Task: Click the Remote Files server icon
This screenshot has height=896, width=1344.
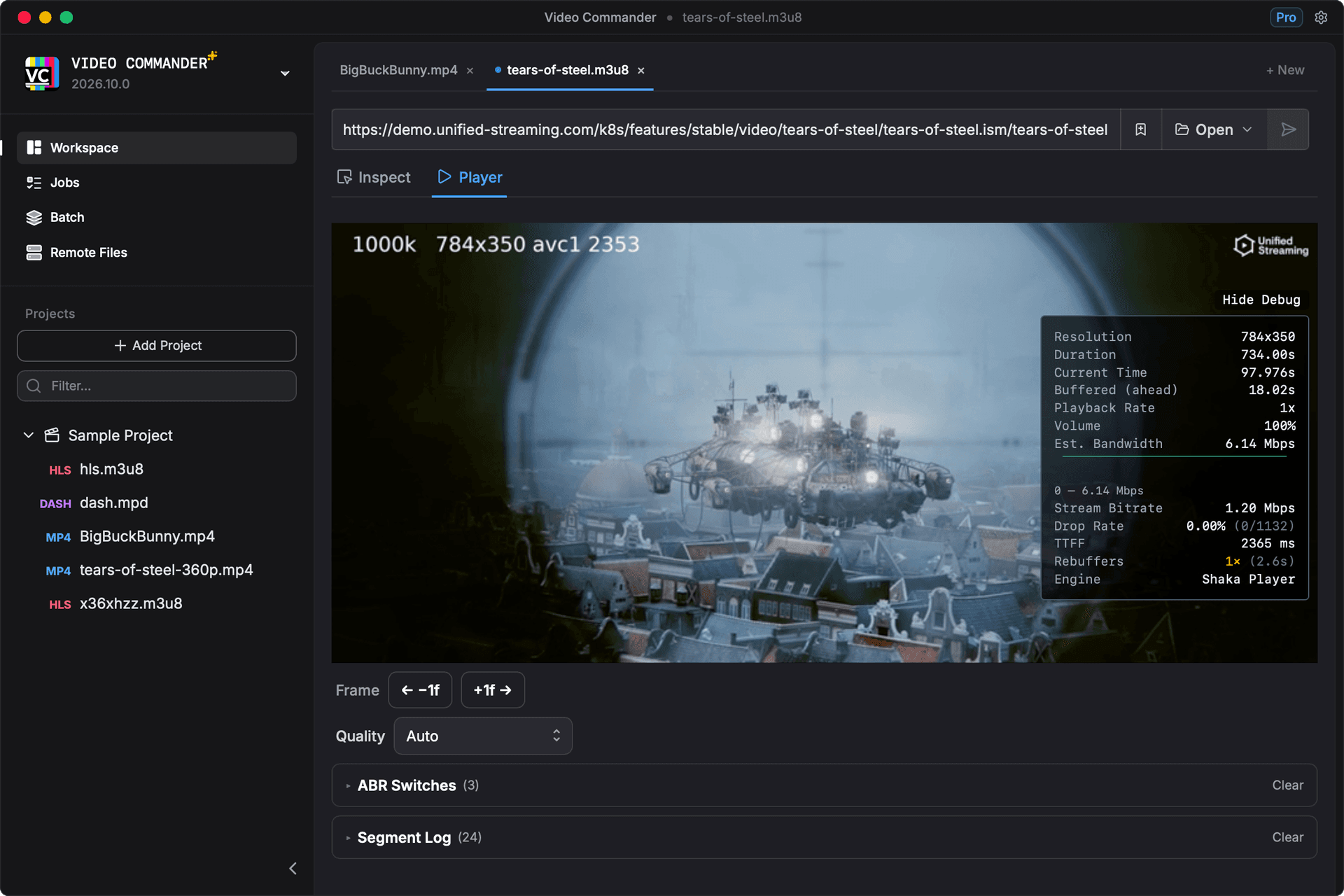Action: (34, 253)
